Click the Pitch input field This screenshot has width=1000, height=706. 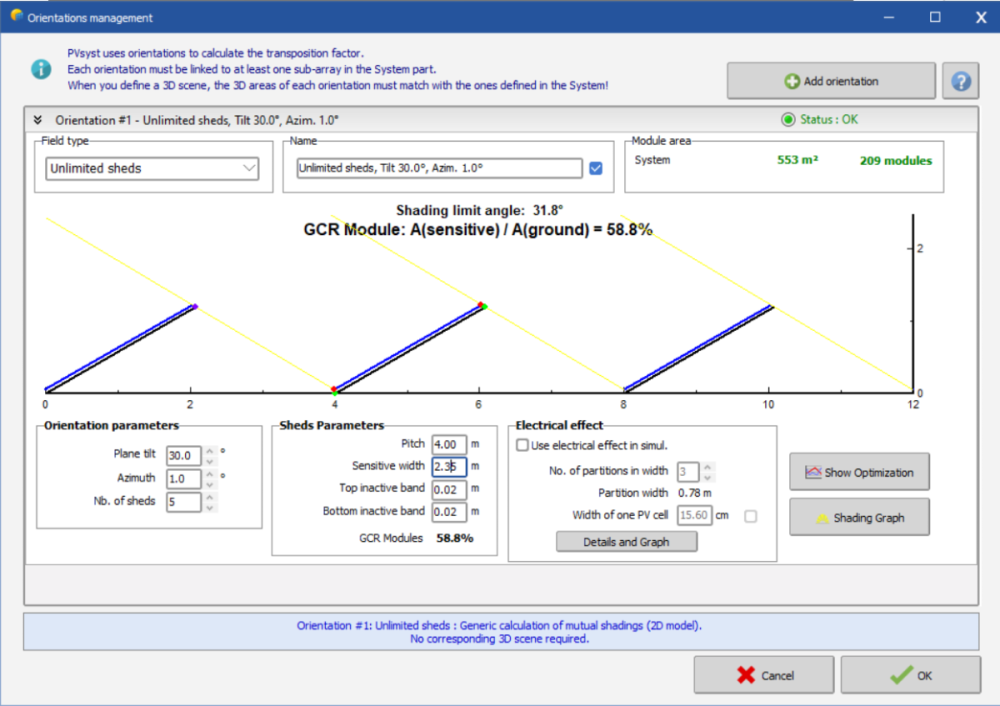(x=449, y=444)
